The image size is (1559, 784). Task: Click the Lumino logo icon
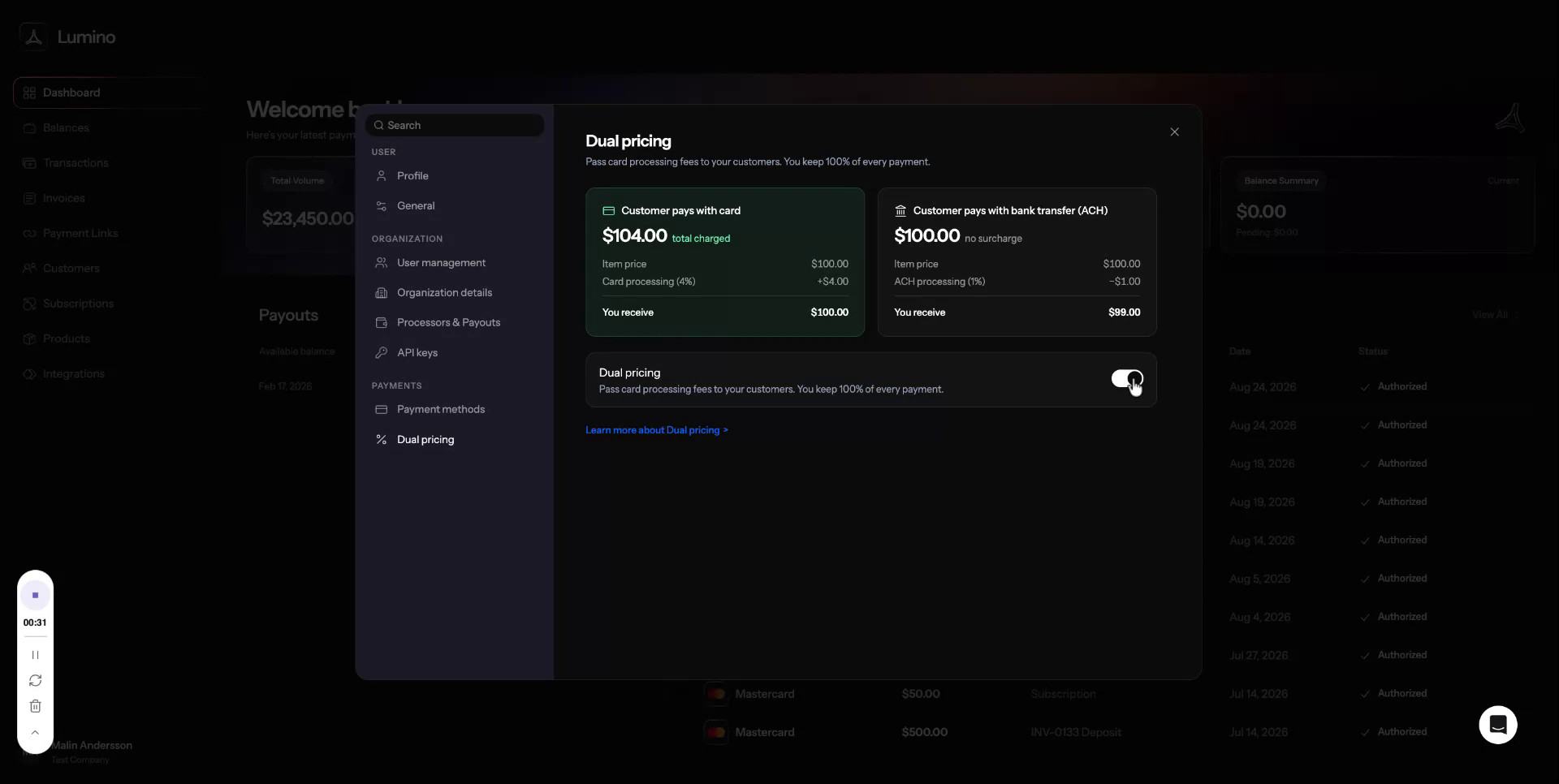[x=33, y=37]
